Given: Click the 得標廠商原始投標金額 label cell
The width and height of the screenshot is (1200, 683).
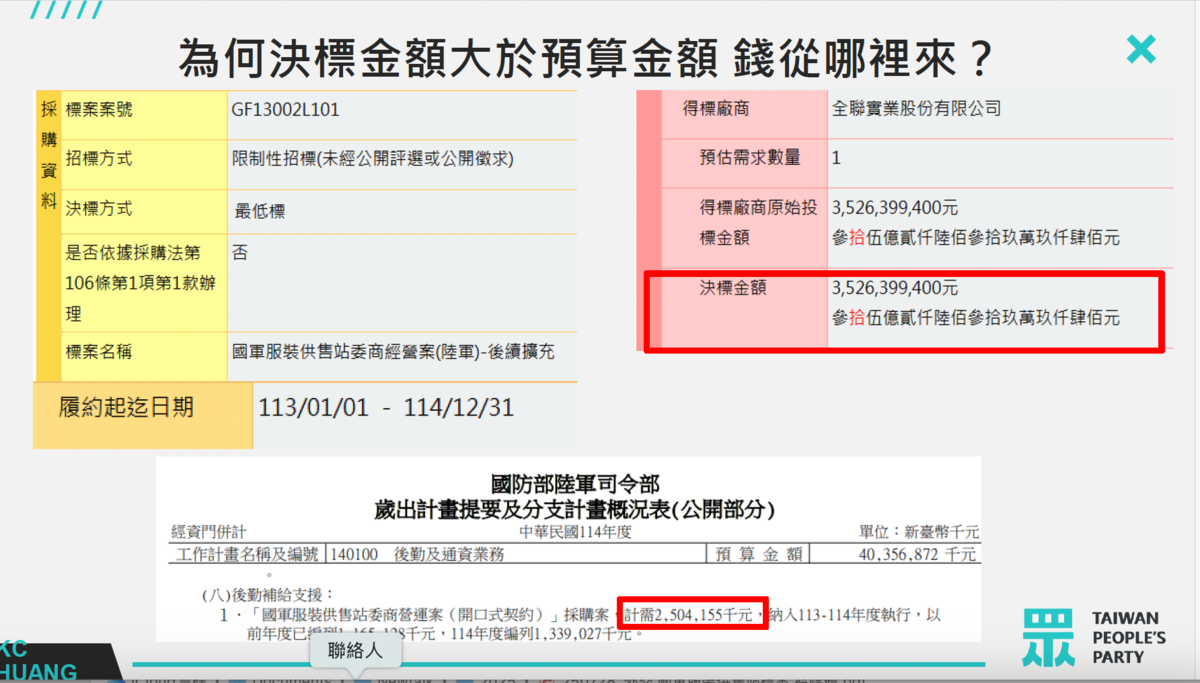Looking at the screenshot, I should [x=745, y=227].
